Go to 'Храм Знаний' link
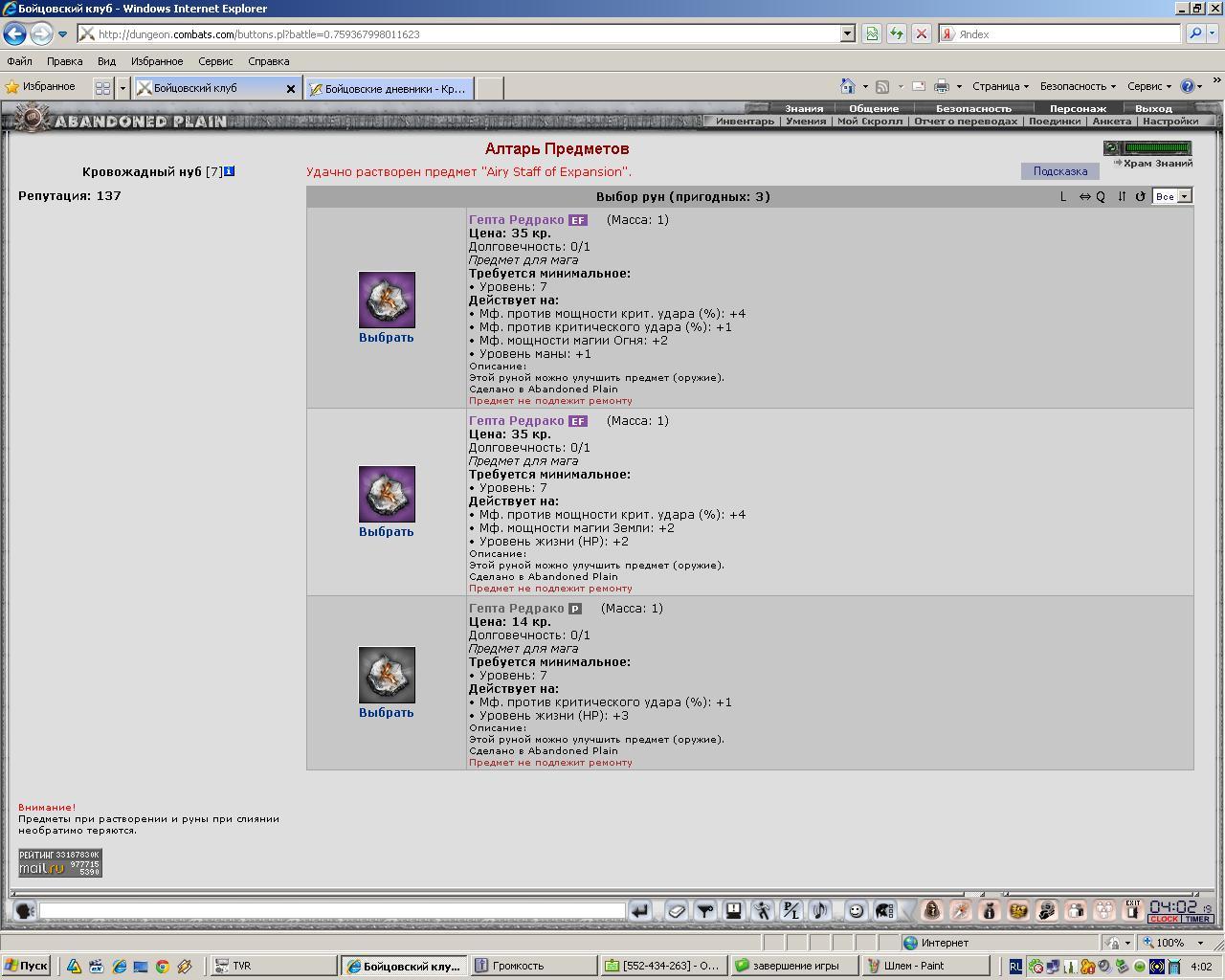This screenshot has height=980, width=1225. tap(1157, 164)
